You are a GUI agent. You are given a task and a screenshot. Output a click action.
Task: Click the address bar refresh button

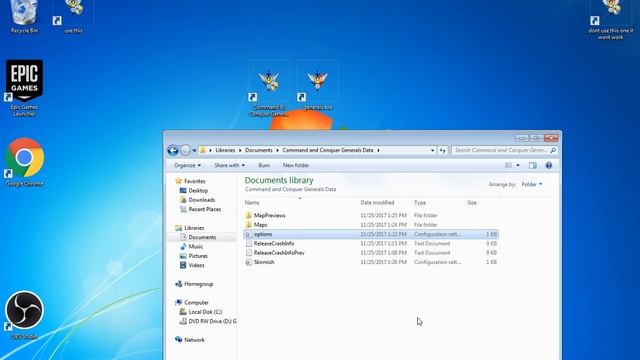(x=443, y=150)
